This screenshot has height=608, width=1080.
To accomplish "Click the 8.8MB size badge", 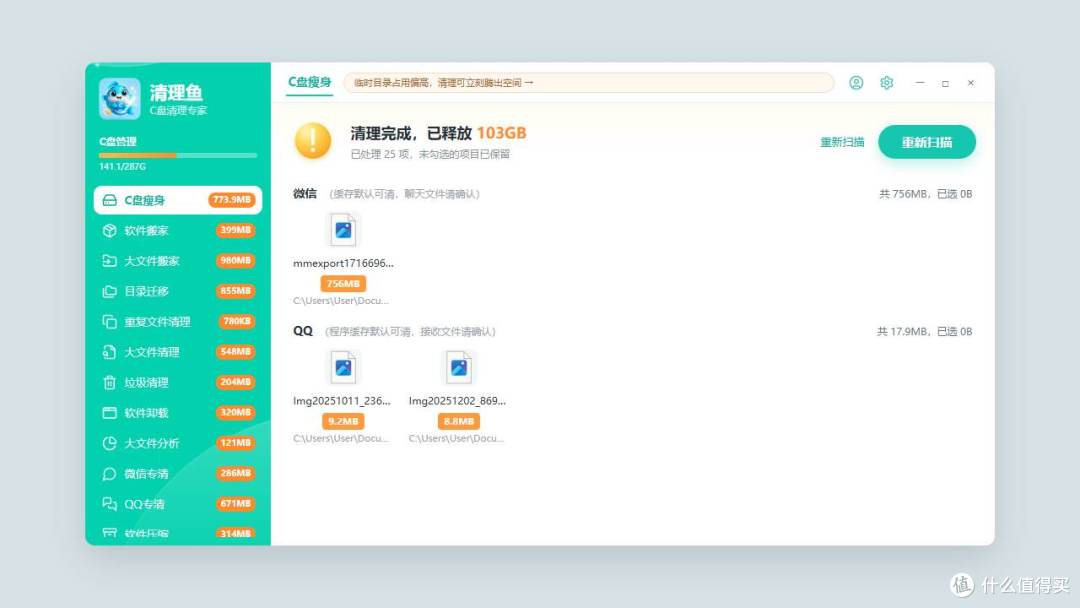I will coord(459,421).
